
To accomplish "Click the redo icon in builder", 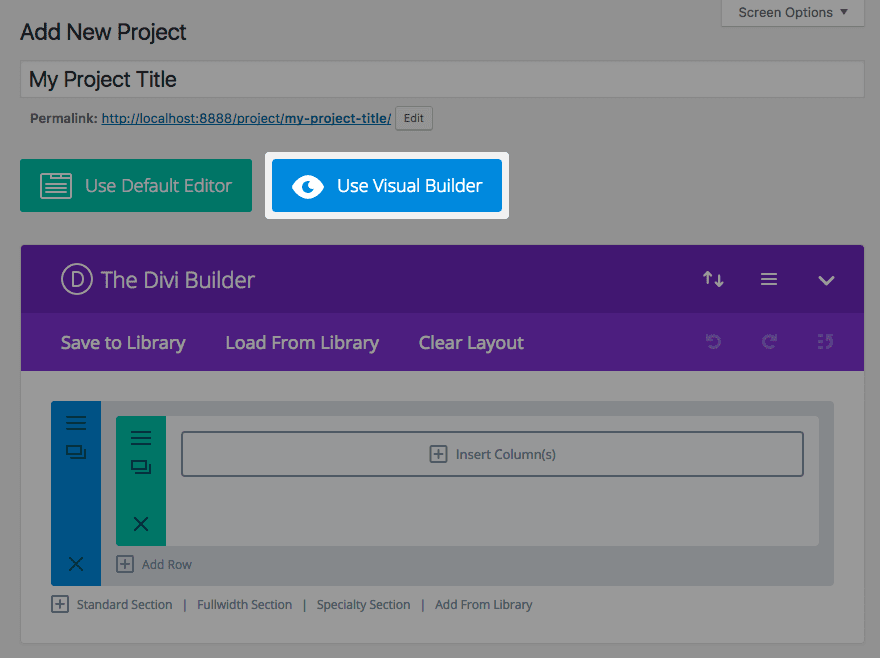I will coord(769,342).
